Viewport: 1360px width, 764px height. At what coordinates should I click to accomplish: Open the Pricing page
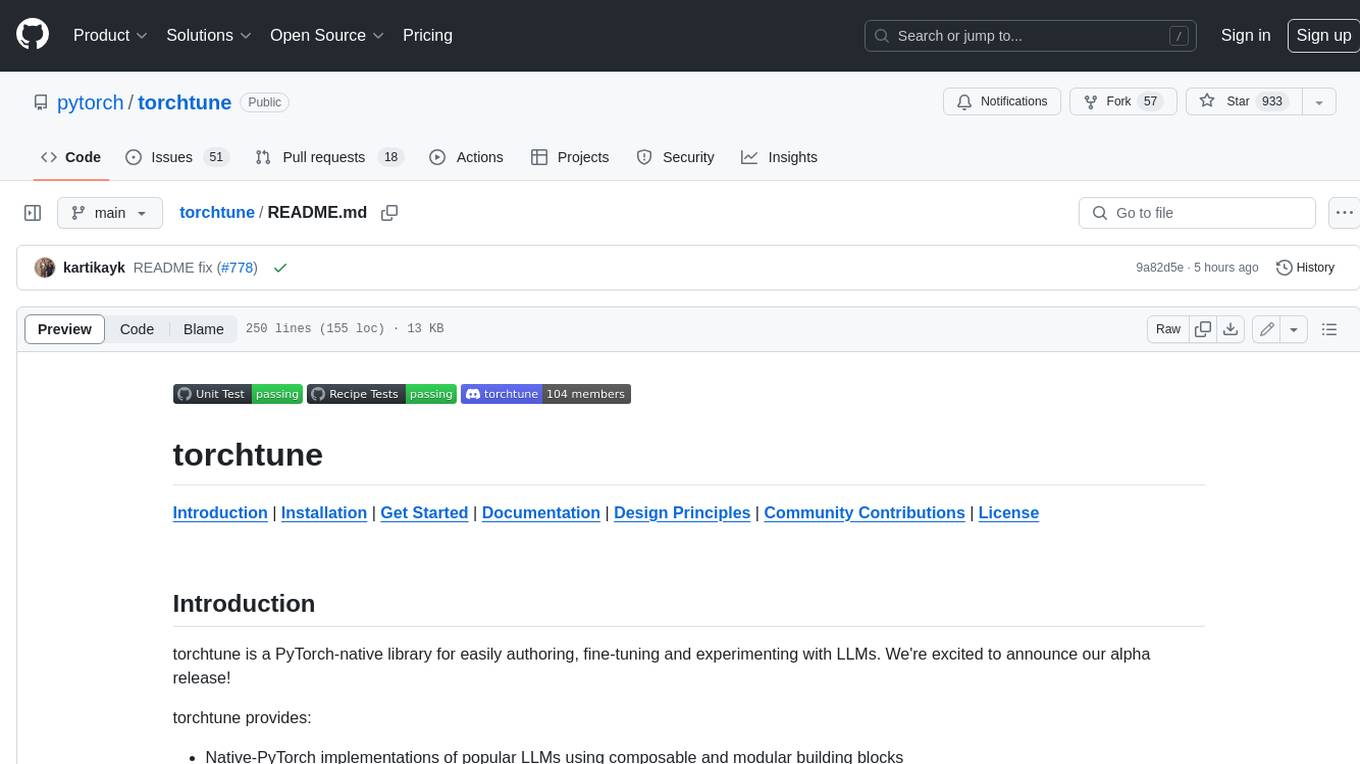click(427, 35)
